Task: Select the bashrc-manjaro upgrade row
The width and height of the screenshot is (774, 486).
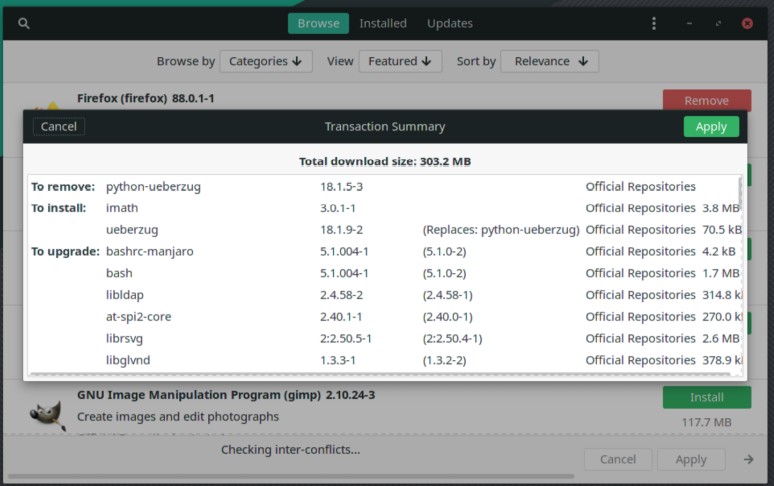Action: (x=385, y=252)
